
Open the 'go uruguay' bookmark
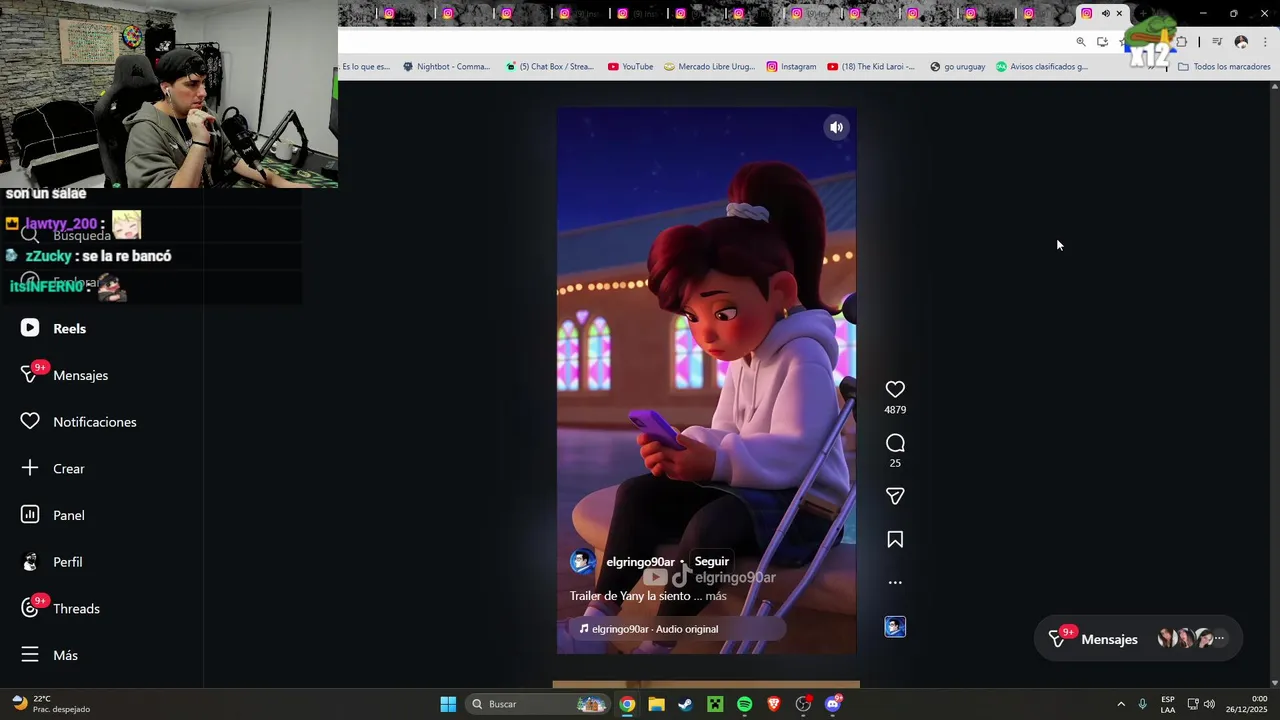958,67
